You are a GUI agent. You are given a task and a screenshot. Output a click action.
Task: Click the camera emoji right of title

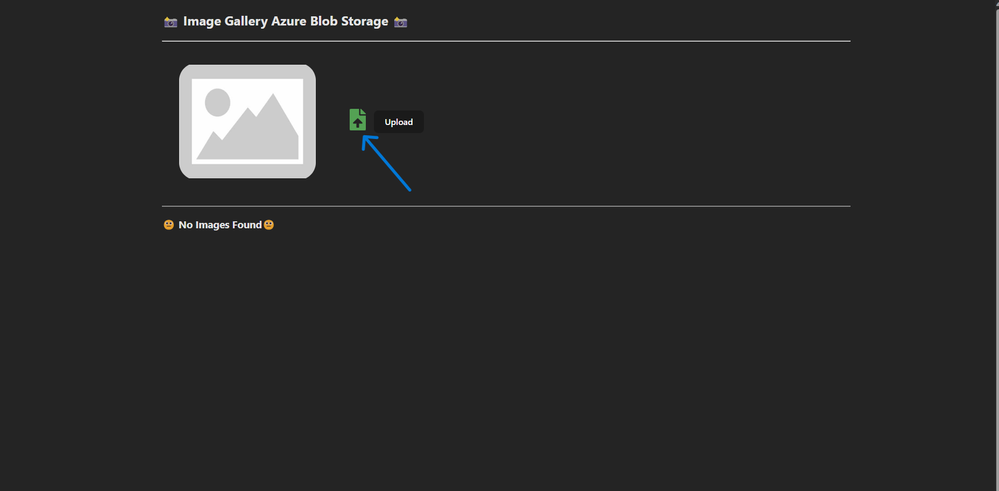point(401,21)
